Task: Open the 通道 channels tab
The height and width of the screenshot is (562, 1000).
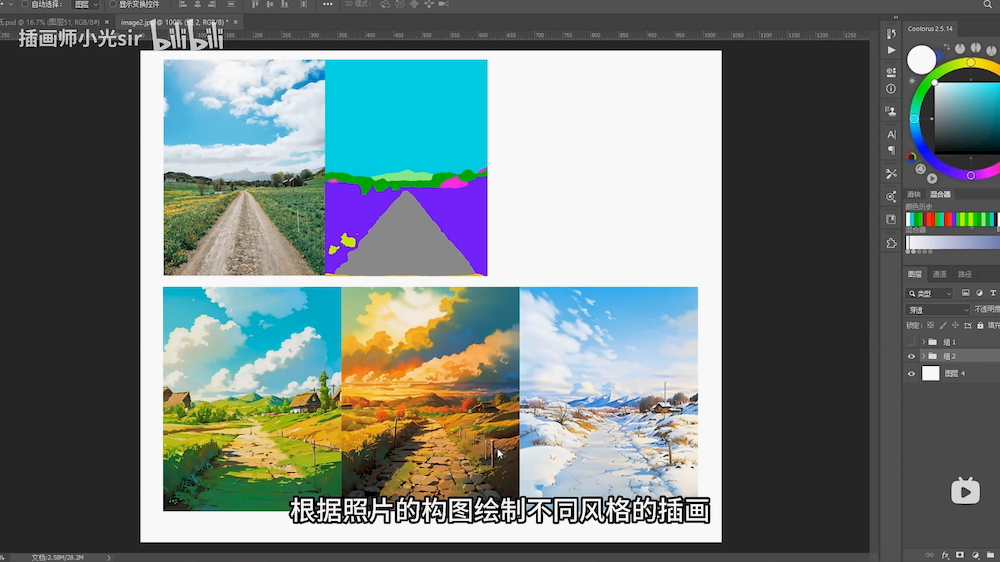Action: coord(939,274)
